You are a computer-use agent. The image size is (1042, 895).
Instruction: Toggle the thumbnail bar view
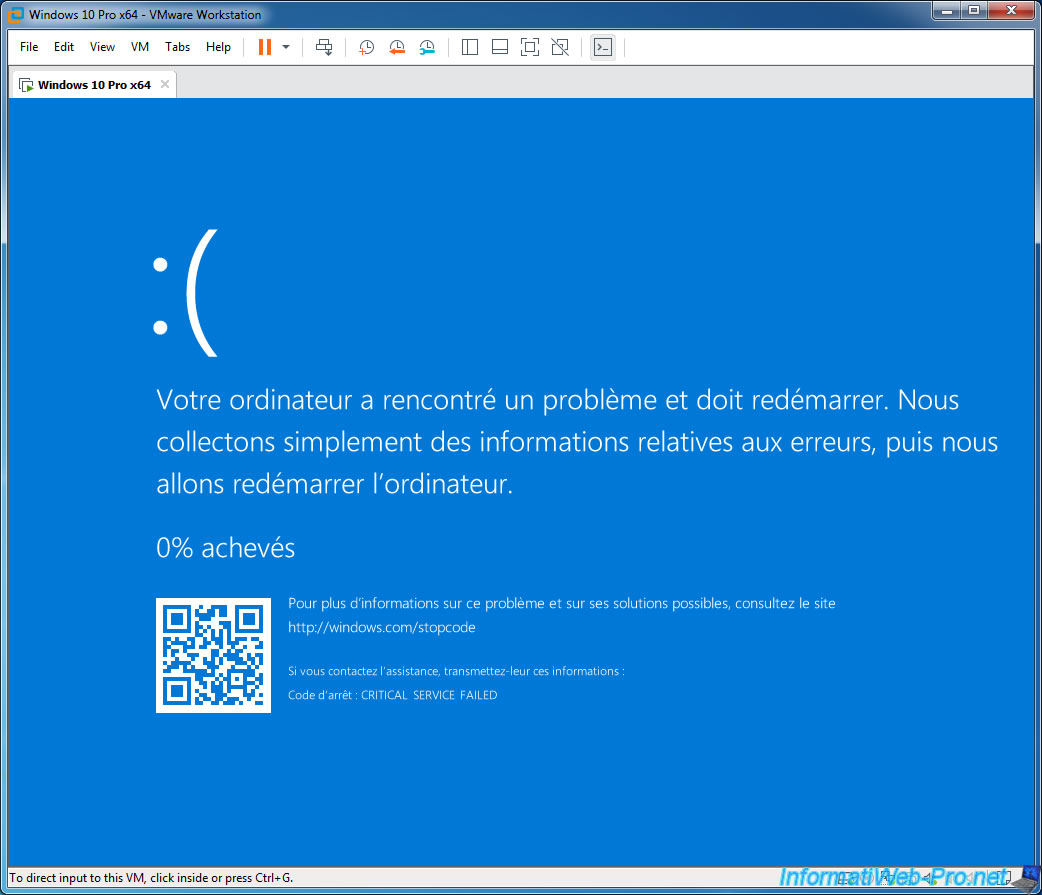pos(500,47)
